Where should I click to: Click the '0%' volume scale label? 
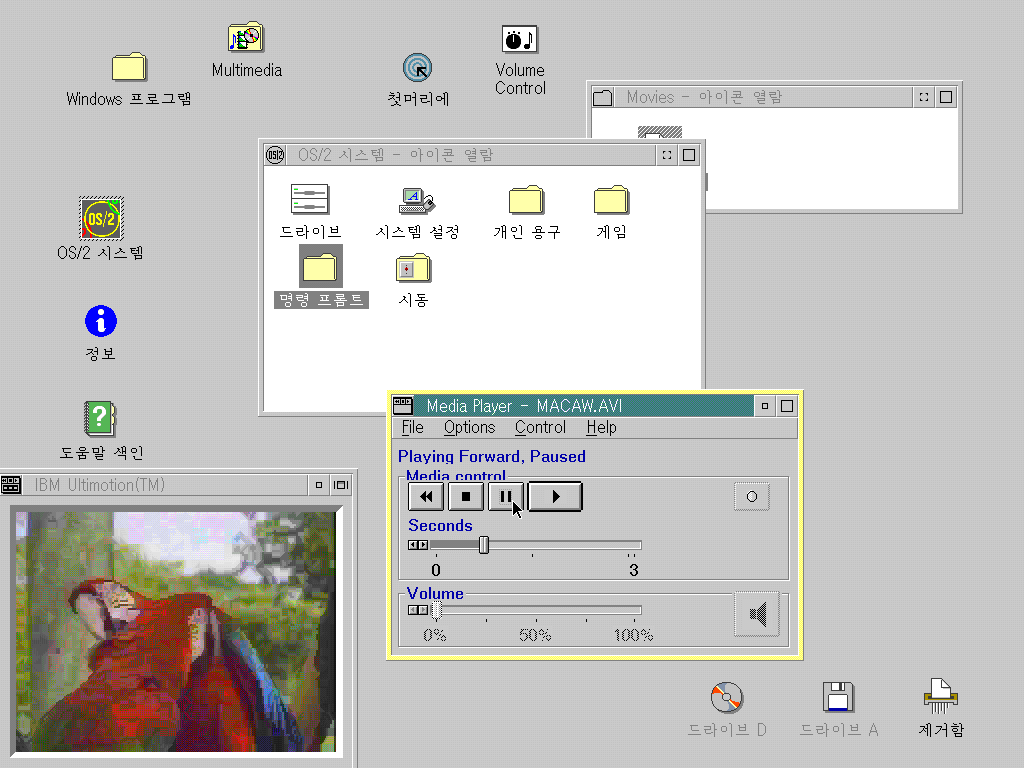click(434, 635)
